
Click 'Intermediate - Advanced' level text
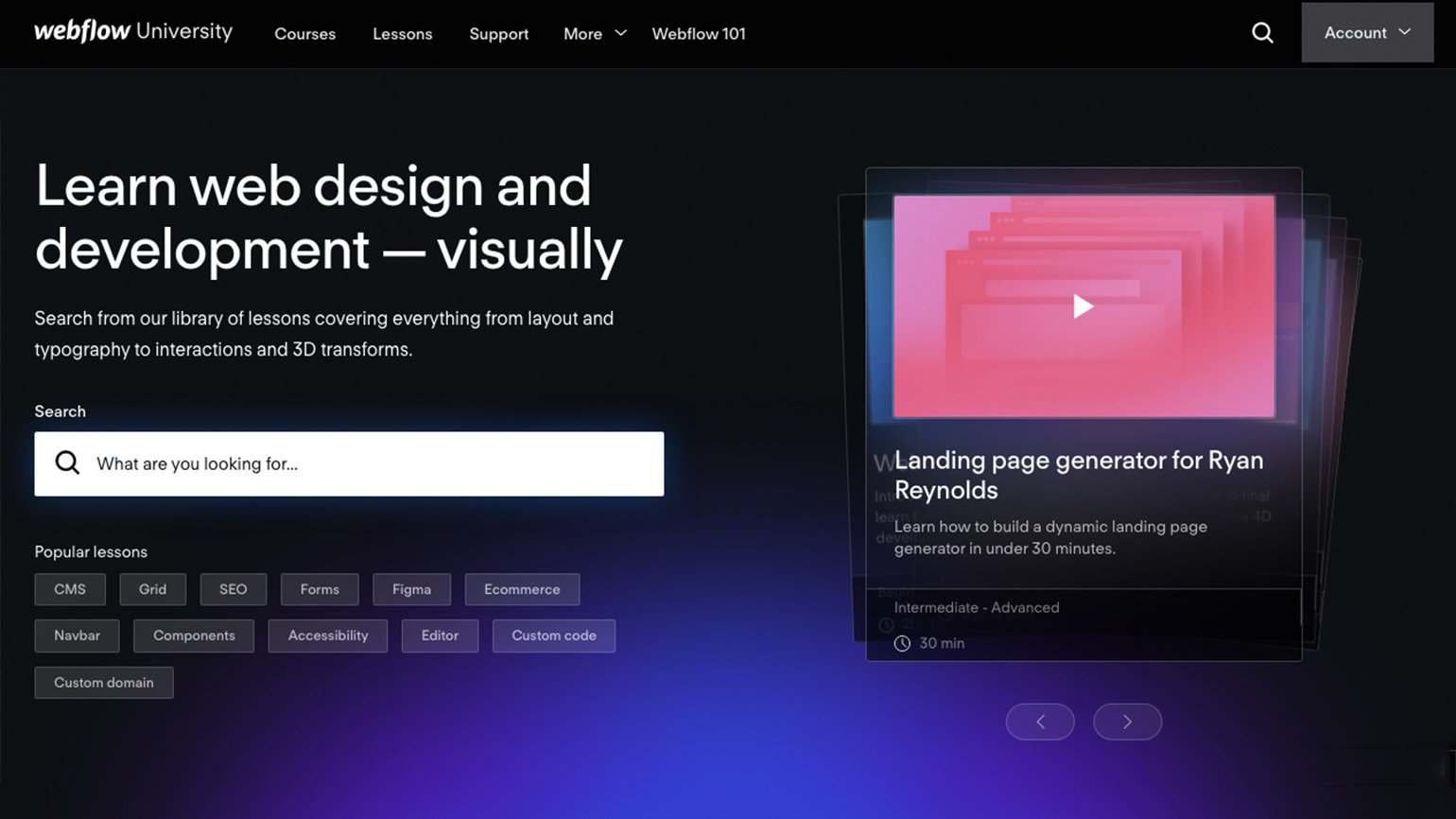977,607
